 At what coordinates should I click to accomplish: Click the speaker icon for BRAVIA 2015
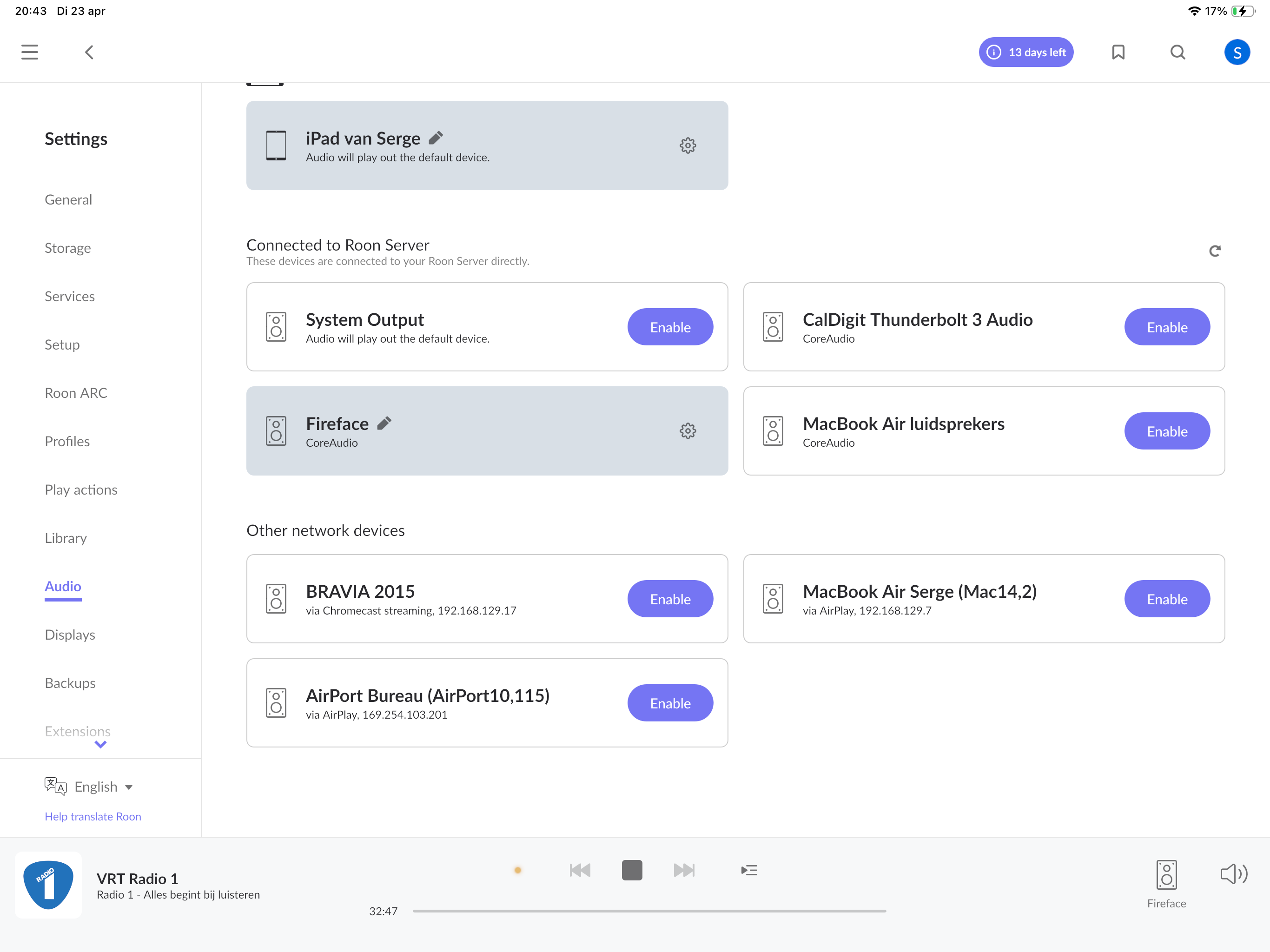276,599
